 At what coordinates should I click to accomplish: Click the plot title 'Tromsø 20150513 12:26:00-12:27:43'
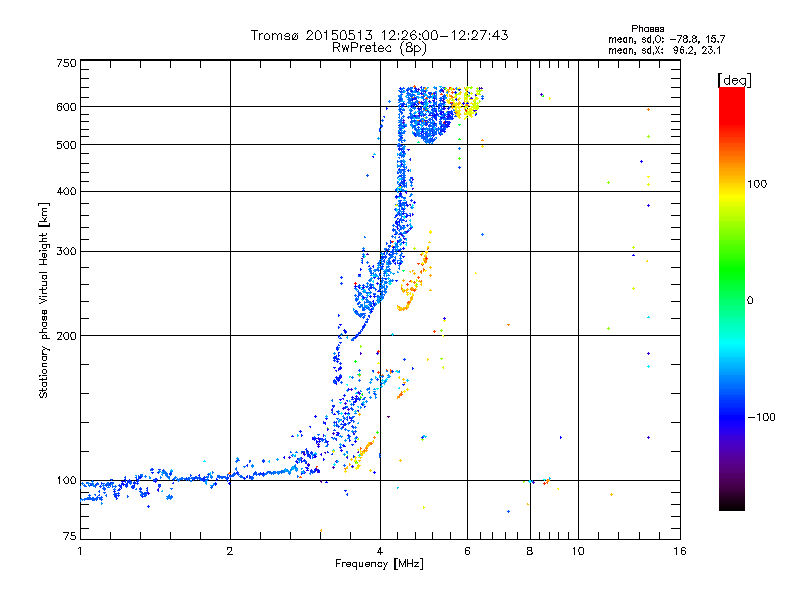pos(380,35)
